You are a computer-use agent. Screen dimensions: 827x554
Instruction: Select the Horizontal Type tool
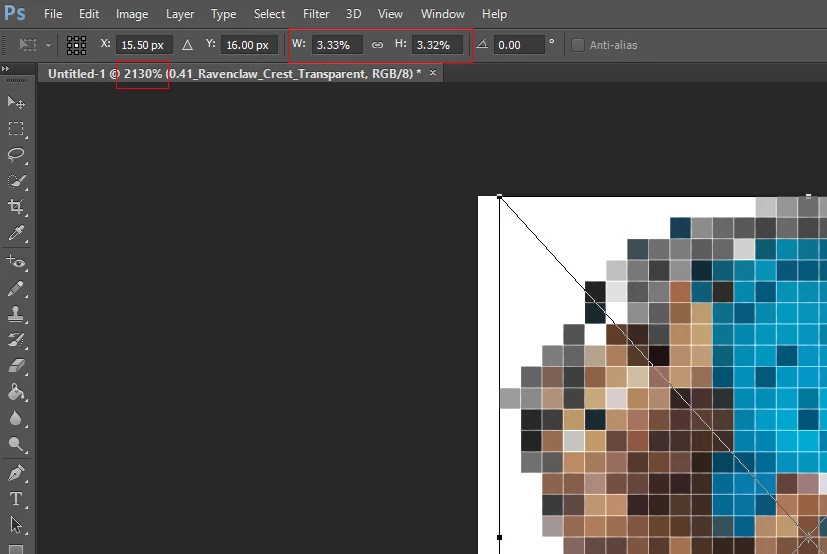click(x=16, y=499)
